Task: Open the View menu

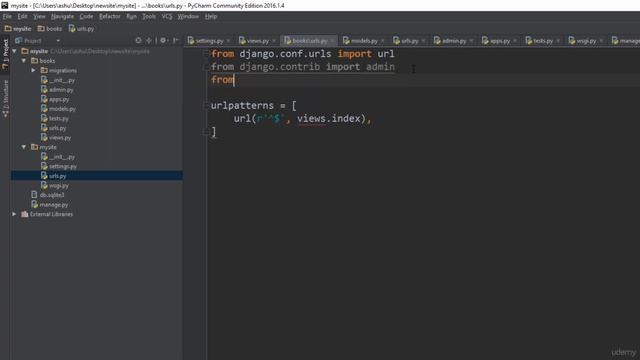Action: 39,16
